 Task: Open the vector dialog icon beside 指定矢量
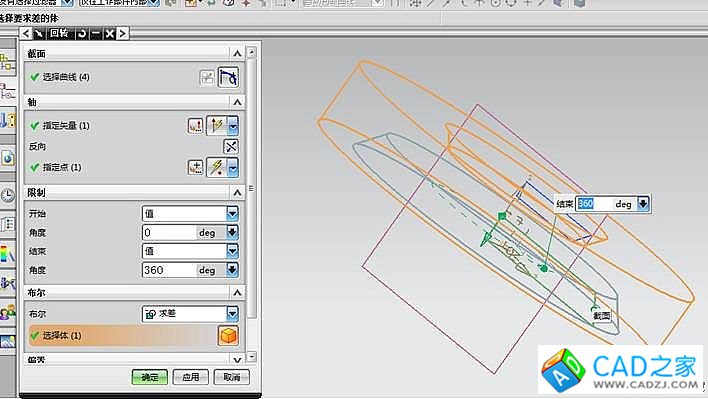tap(195, 126)
